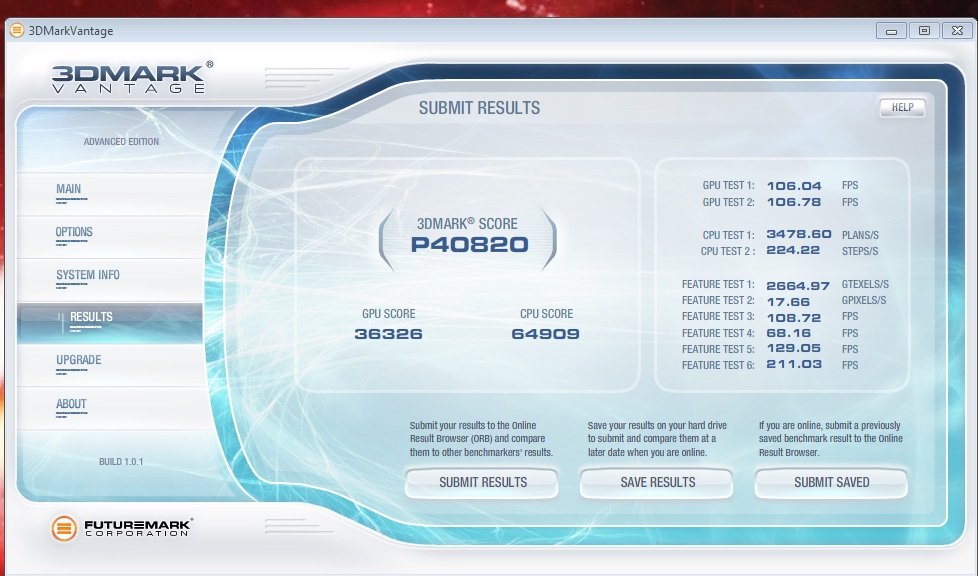
Task: Click the 'Save your results on your hard drive' text
Action: tap(657, 439)
